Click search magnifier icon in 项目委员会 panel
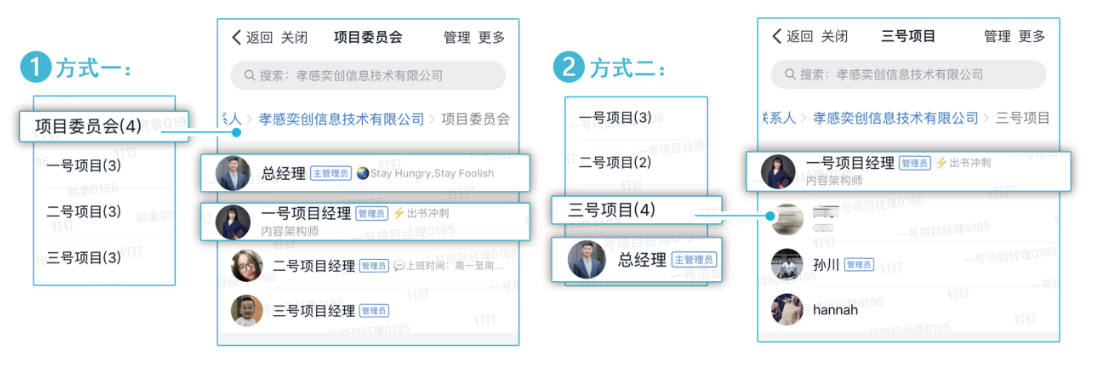This screenshot has height=370, width=1097. click(x=249, y=76)
